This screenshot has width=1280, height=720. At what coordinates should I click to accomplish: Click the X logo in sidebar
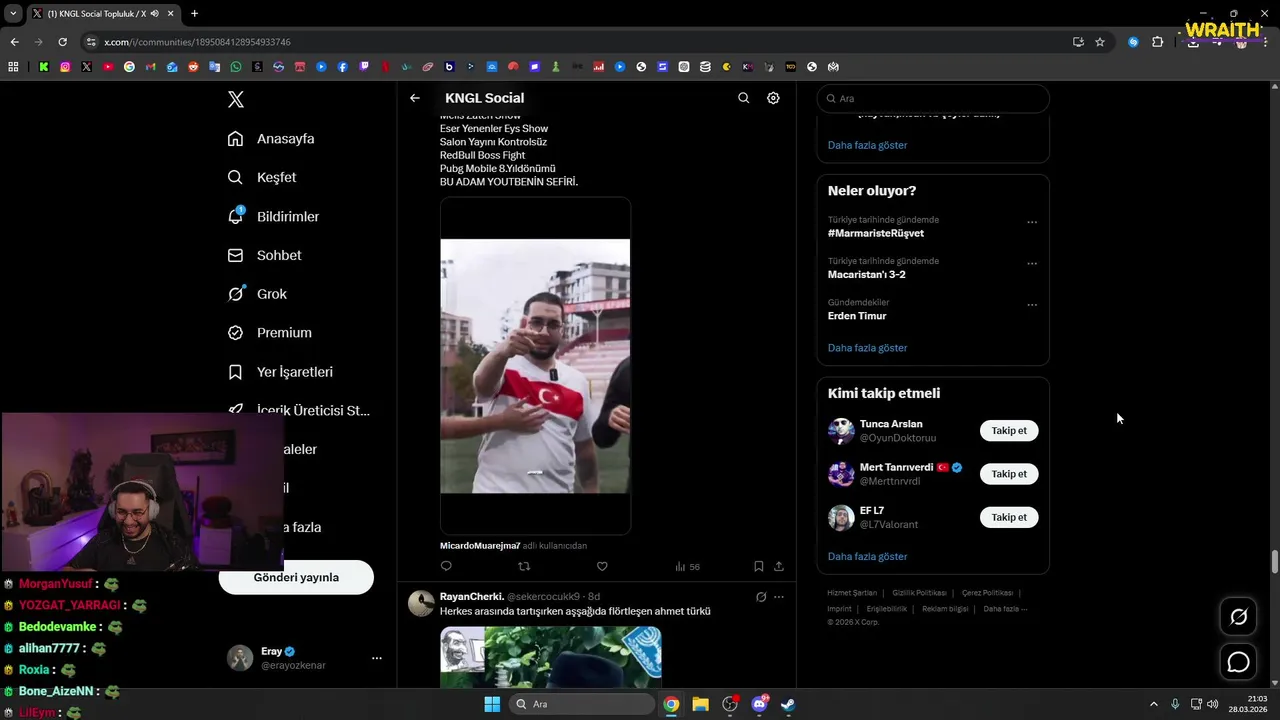click(235, 99)
